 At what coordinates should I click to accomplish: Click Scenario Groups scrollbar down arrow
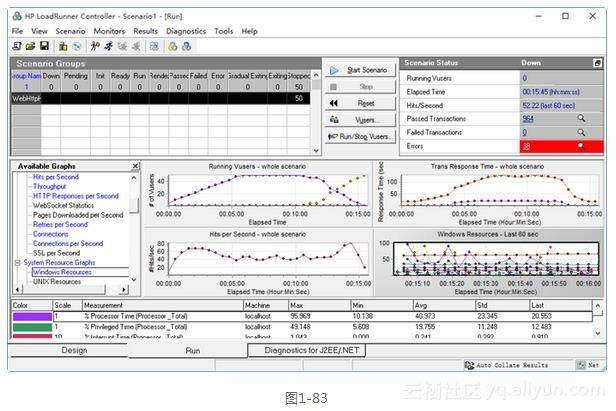point(316,150)
